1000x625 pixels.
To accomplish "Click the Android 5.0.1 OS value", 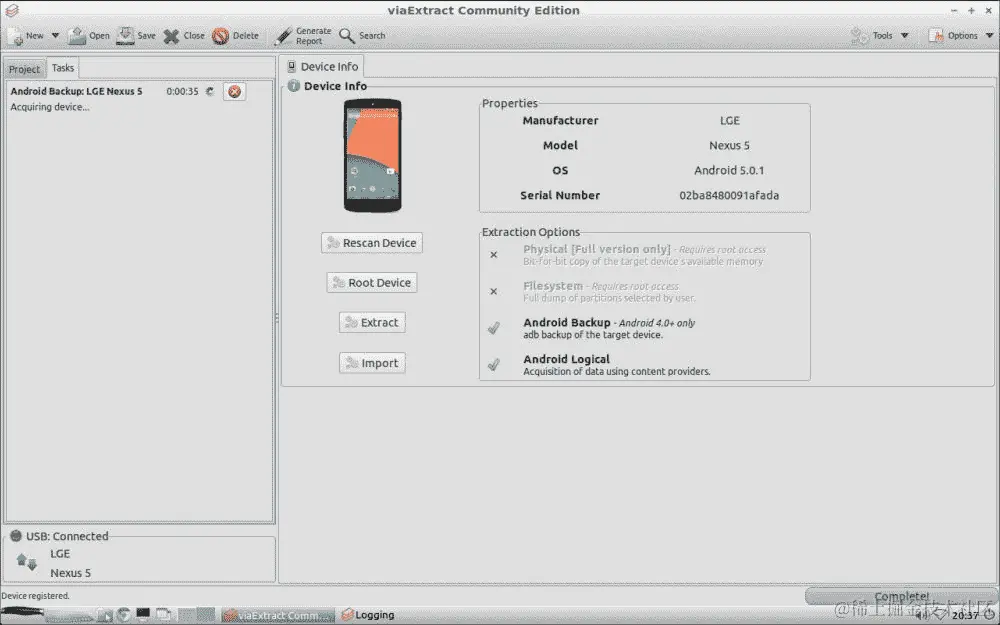I will (729, 170).
